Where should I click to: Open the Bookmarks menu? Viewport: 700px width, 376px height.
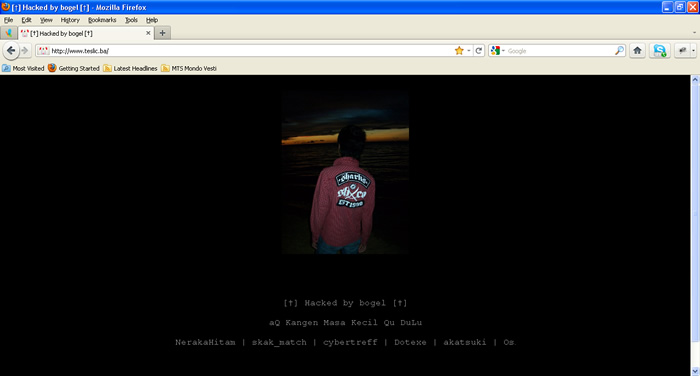pos(102,20)
